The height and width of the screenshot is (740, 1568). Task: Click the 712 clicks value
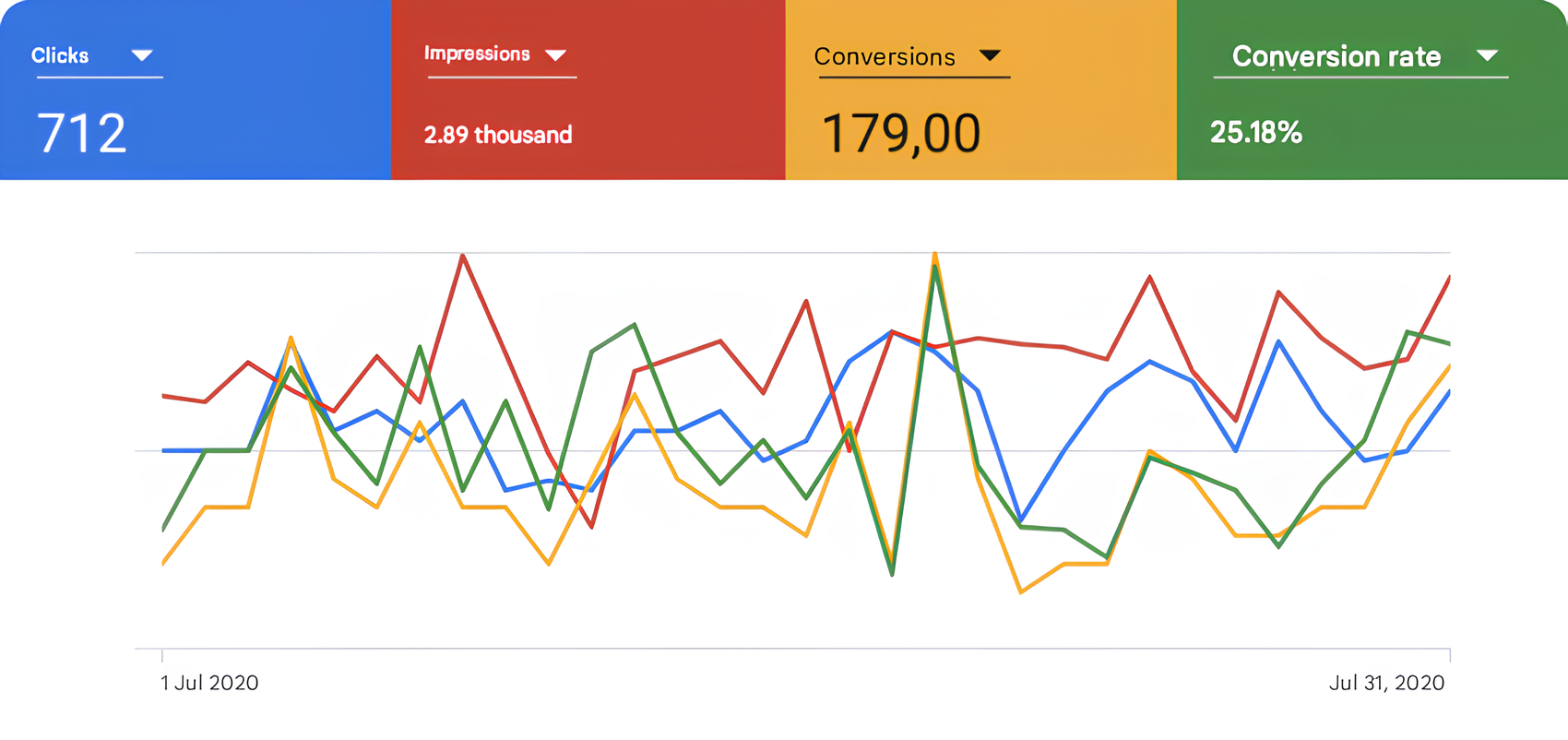pos(81,133)
